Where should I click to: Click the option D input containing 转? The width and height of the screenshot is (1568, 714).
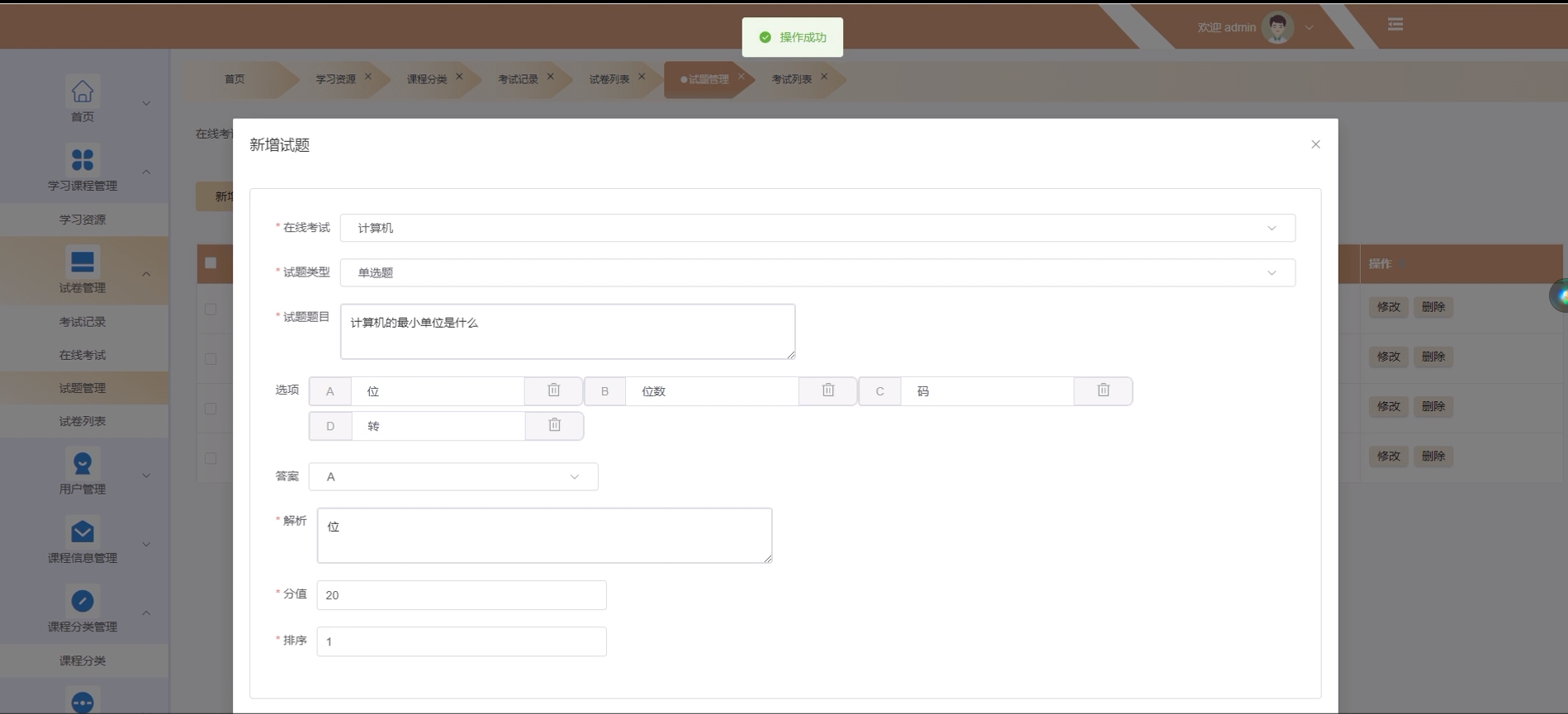(x=438, y=426)
